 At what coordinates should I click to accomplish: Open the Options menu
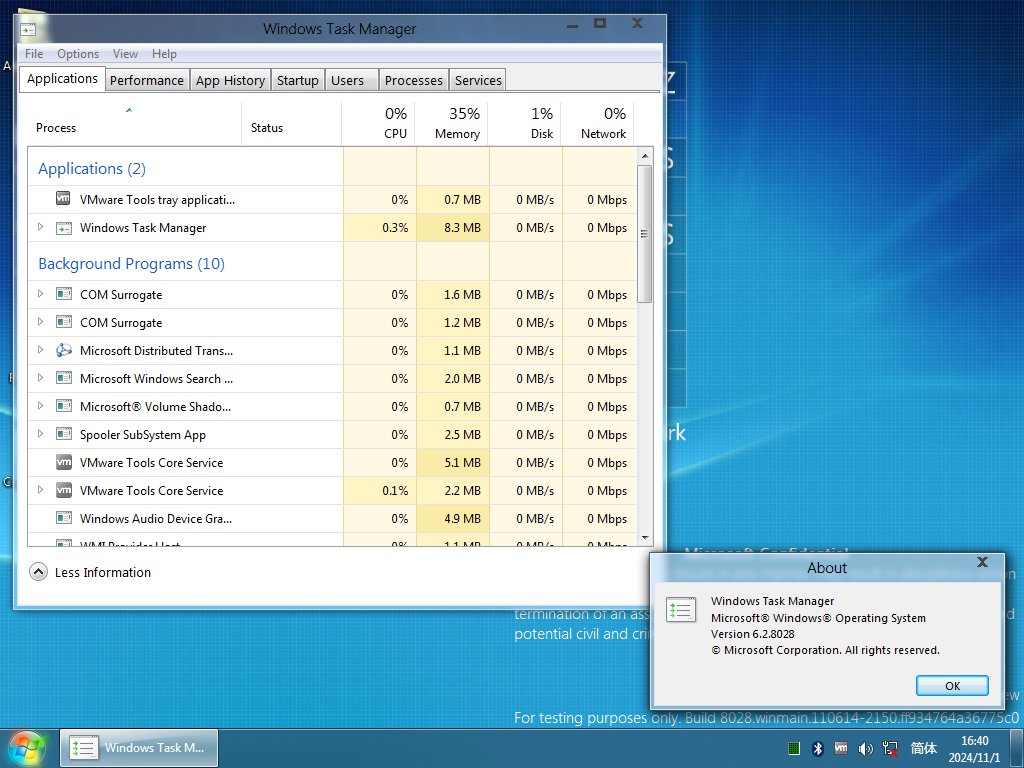tap(78, 54)
